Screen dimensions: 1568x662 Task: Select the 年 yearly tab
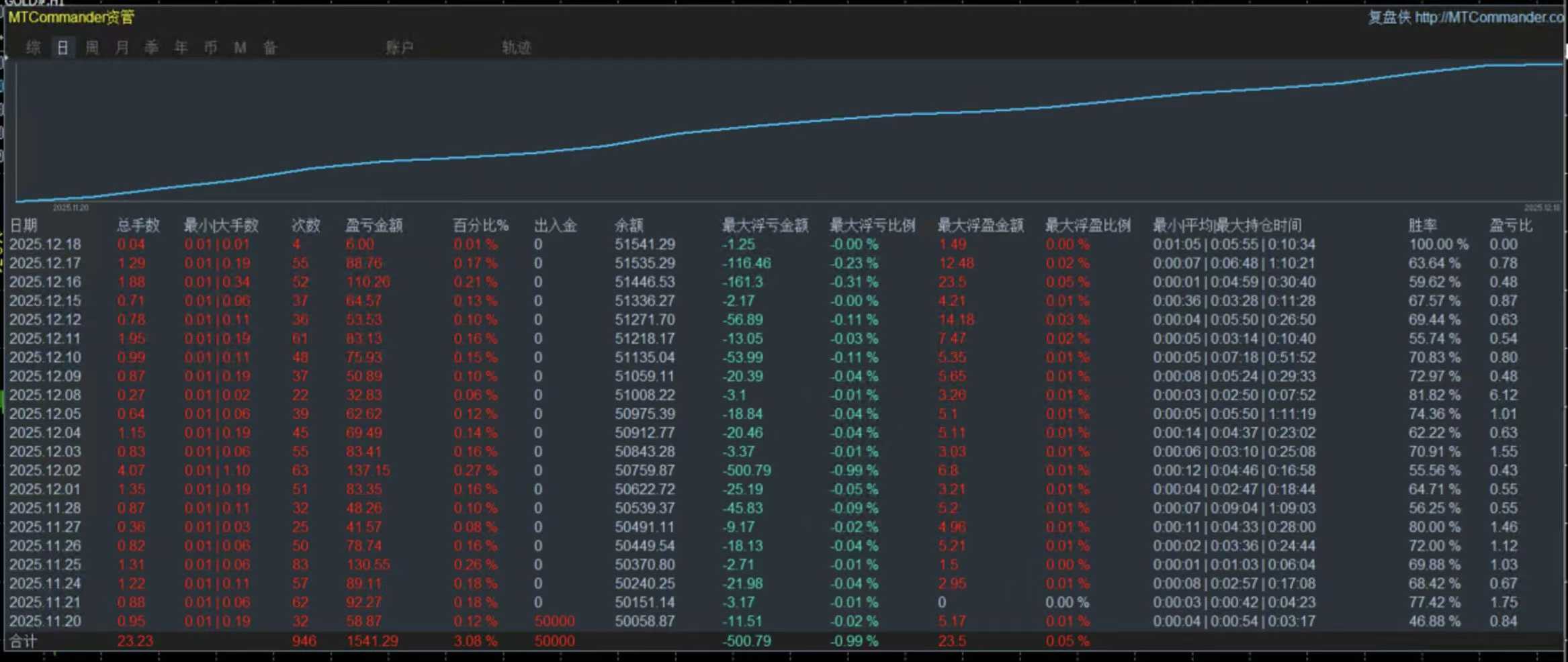181,48
